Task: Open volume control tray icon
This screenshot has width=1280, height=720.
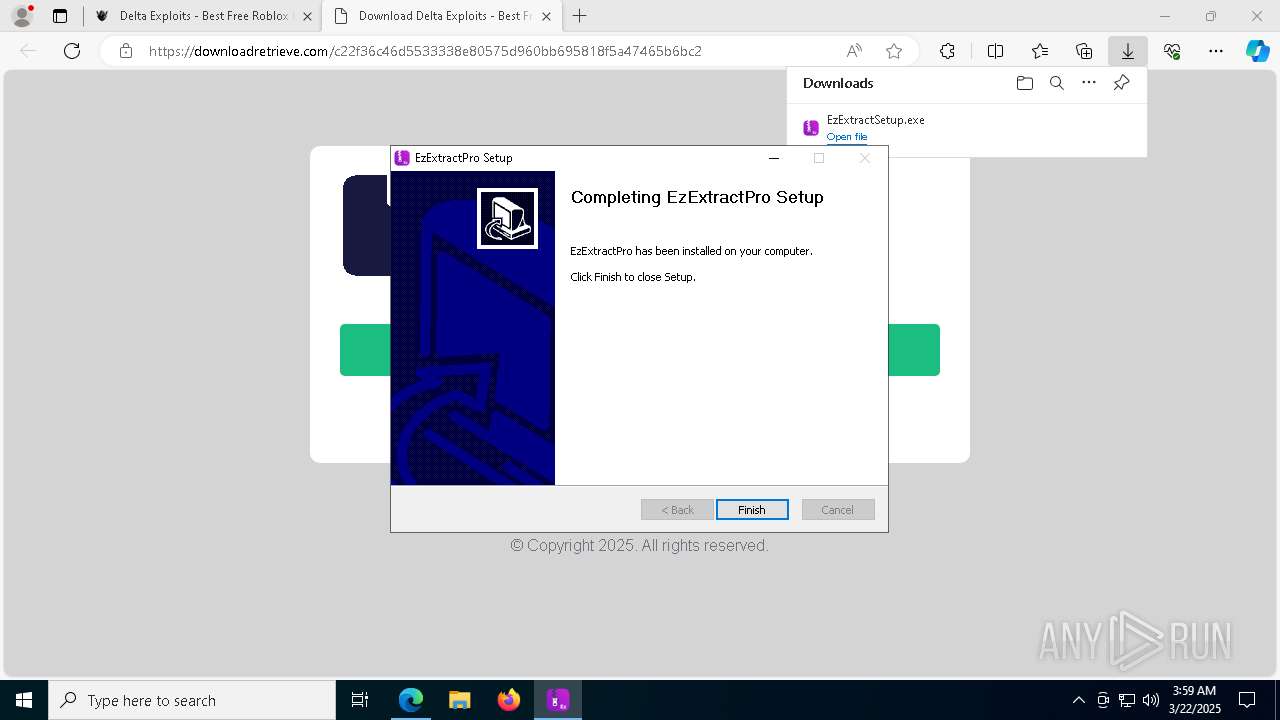Action: 1151,700
